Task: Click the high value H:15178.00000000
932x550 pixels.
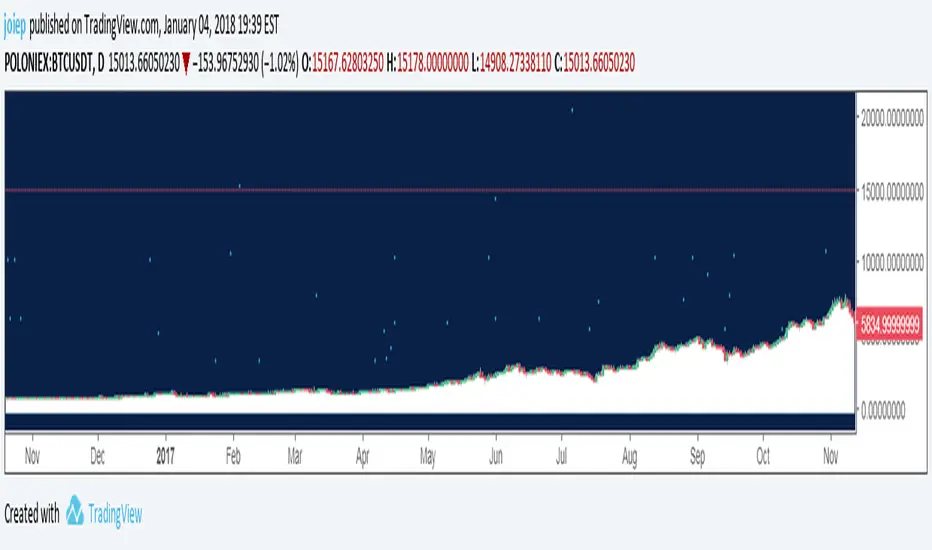Action: (427, 62)
